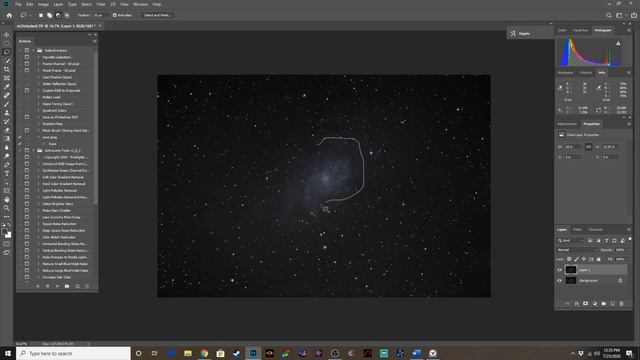Select the Crop tool
The width and height of the screenshot is (640, 360).
(x=7, y=69)
